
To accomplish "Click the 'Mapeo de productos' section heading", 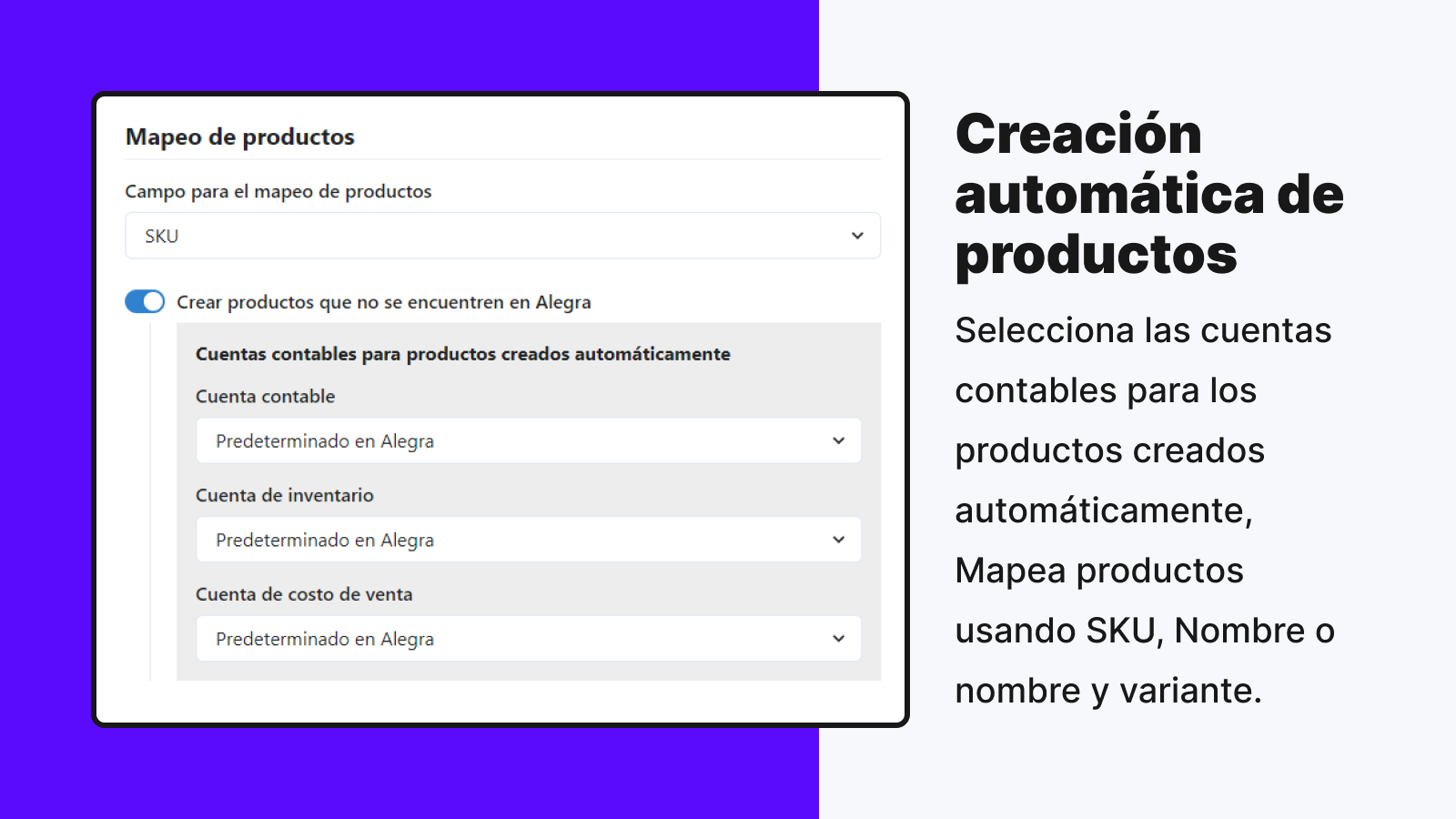I will click(240, 136).
